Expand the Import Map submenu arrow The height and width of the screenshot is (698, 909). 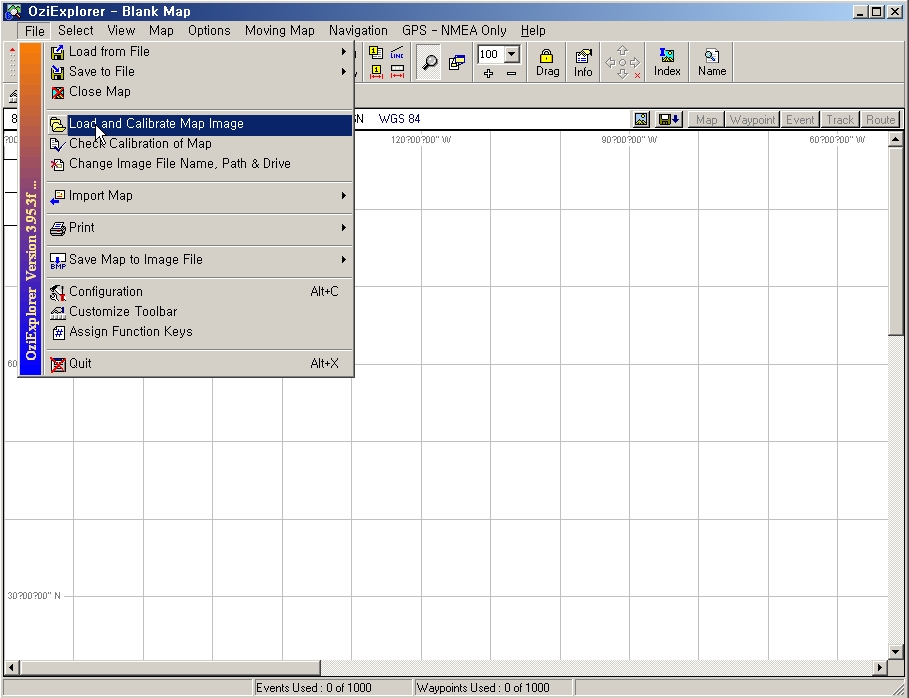pos(344,196)
